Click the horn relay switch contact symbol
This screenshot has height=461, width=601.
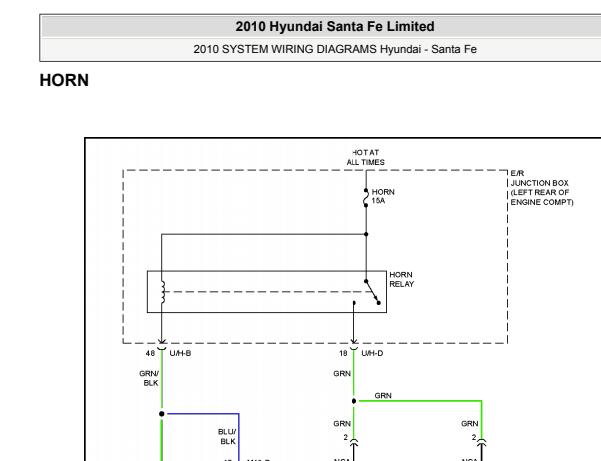pos(372,292)
